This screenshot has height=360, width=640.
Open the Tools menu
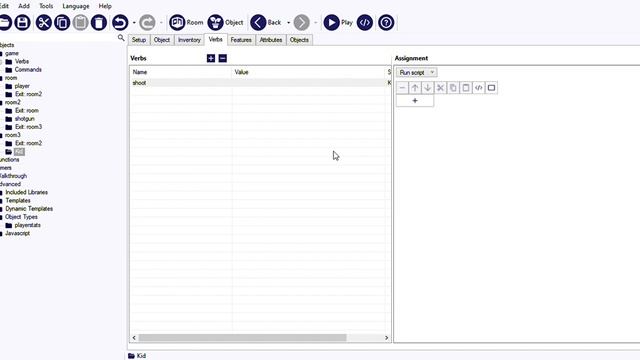(46, 6)
